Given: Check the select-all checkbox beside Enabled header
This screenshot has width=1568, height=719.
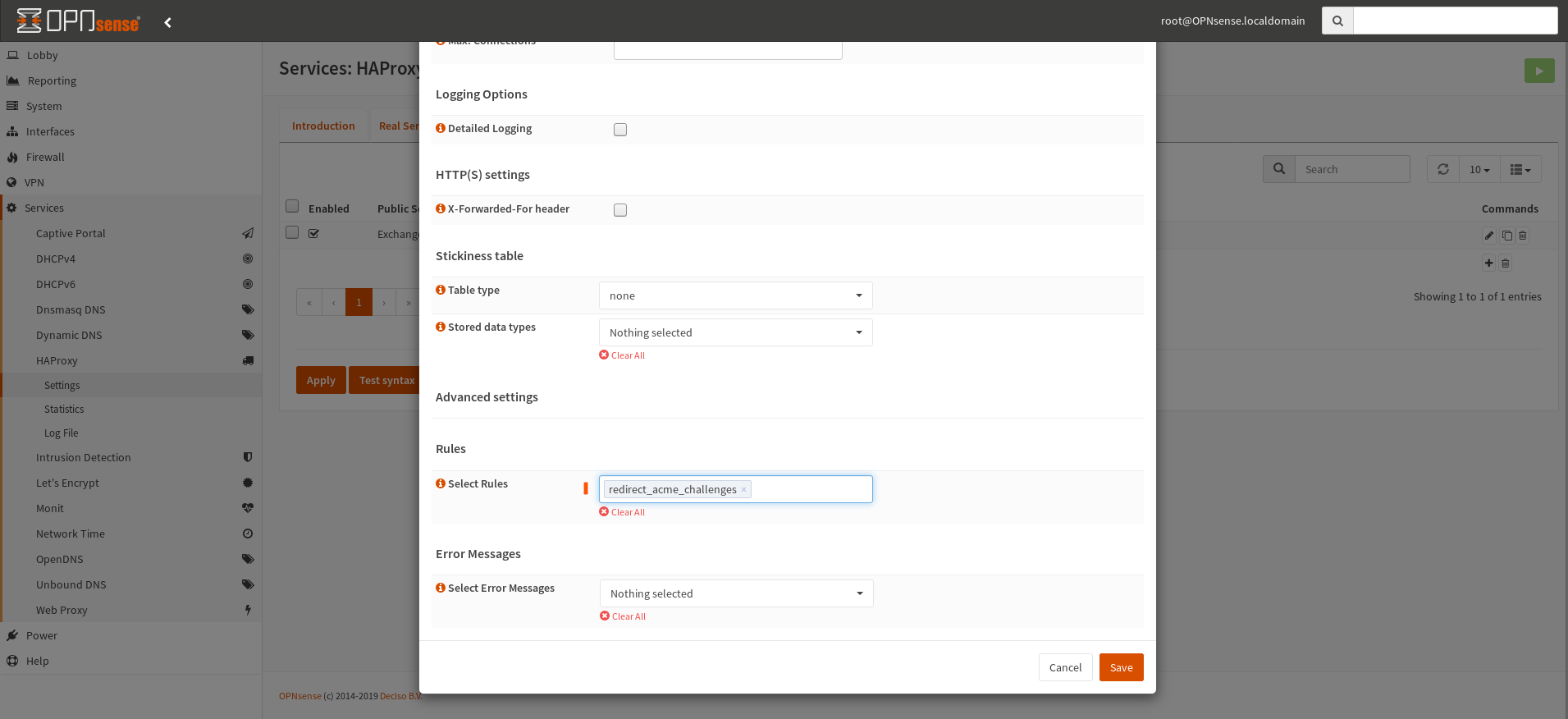Looking at the screenshot, I should [292, 206].
